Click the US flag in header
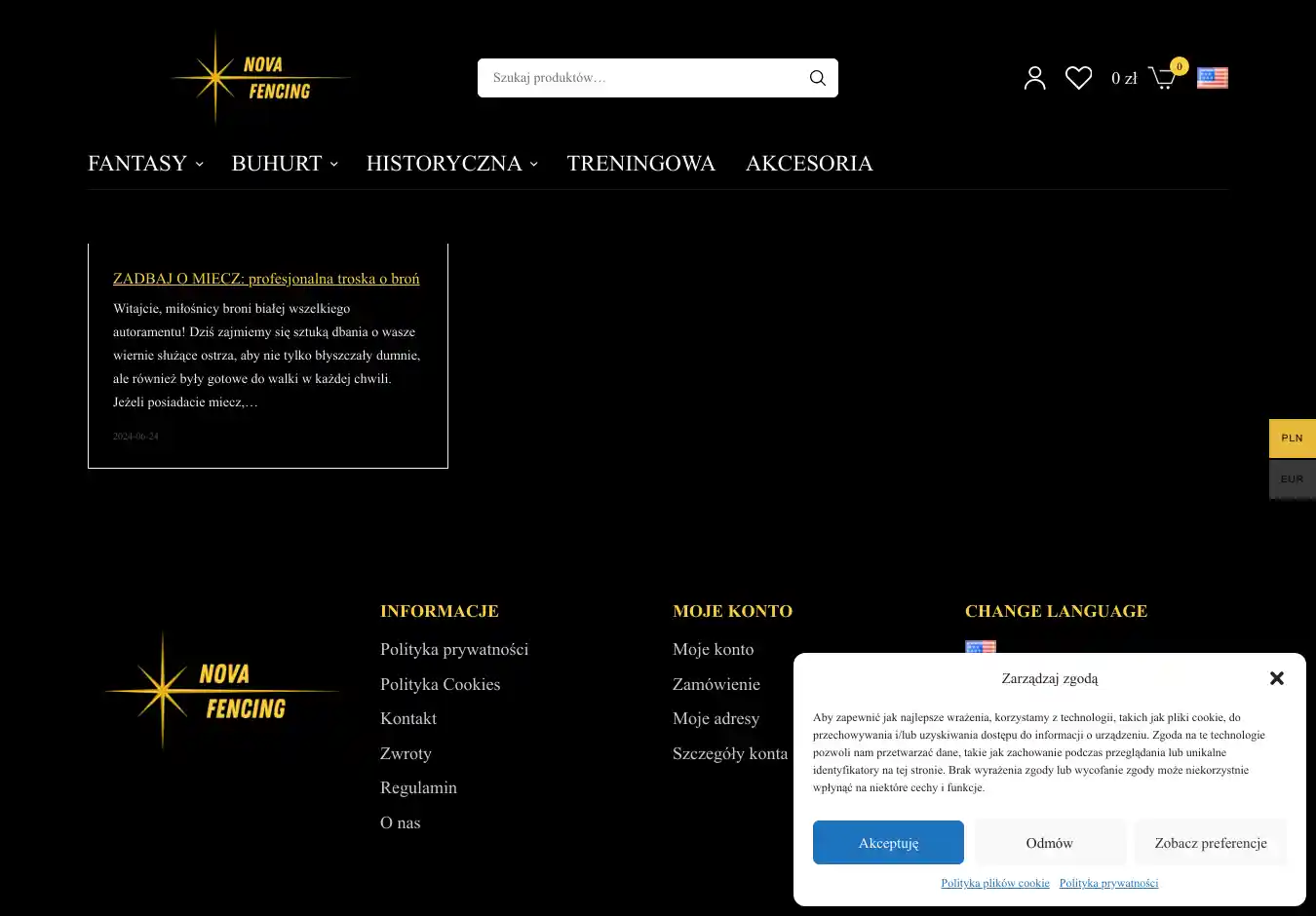Viewport: 1316px width, 916px height. 1212,78
